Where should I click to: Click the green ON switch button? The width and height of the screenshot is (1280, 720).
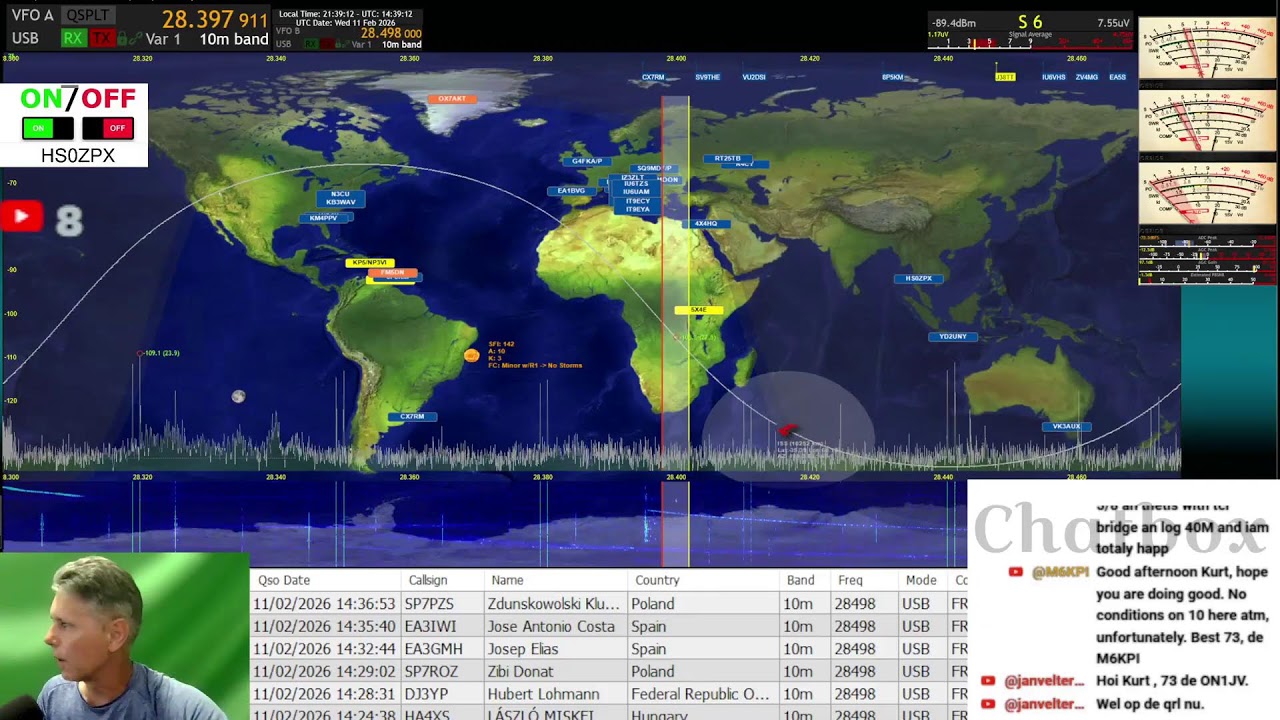pos(47,128)
